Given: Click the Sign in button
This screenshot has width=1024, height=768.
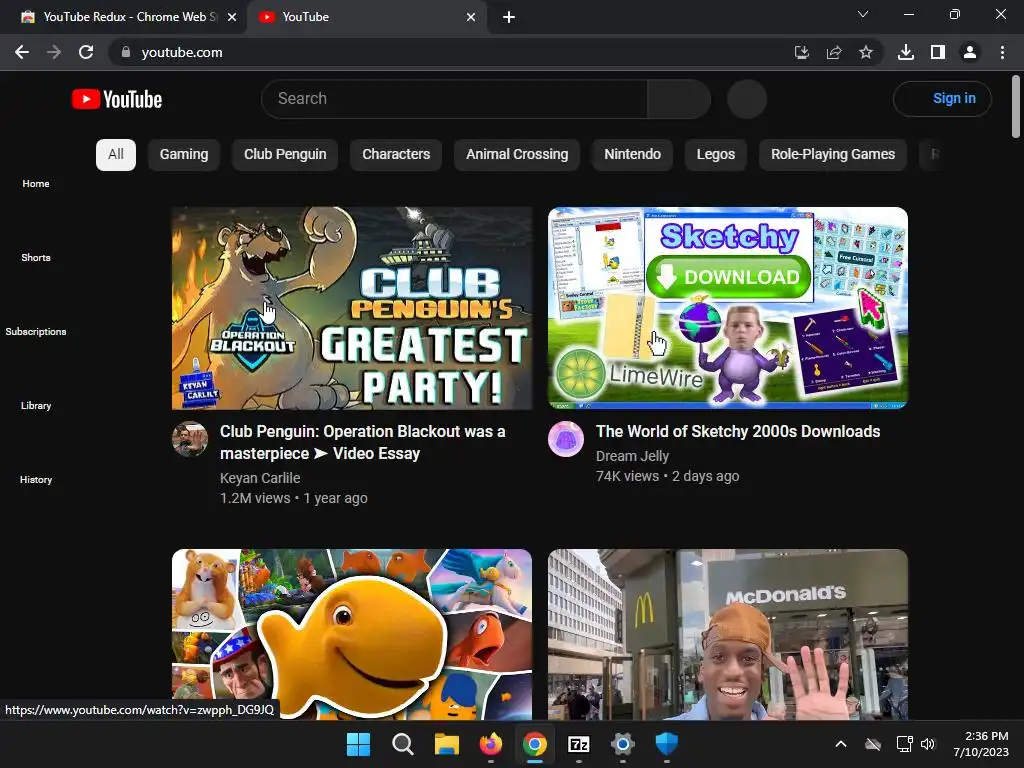Looking at the screenshot, I should pos(942,99).
